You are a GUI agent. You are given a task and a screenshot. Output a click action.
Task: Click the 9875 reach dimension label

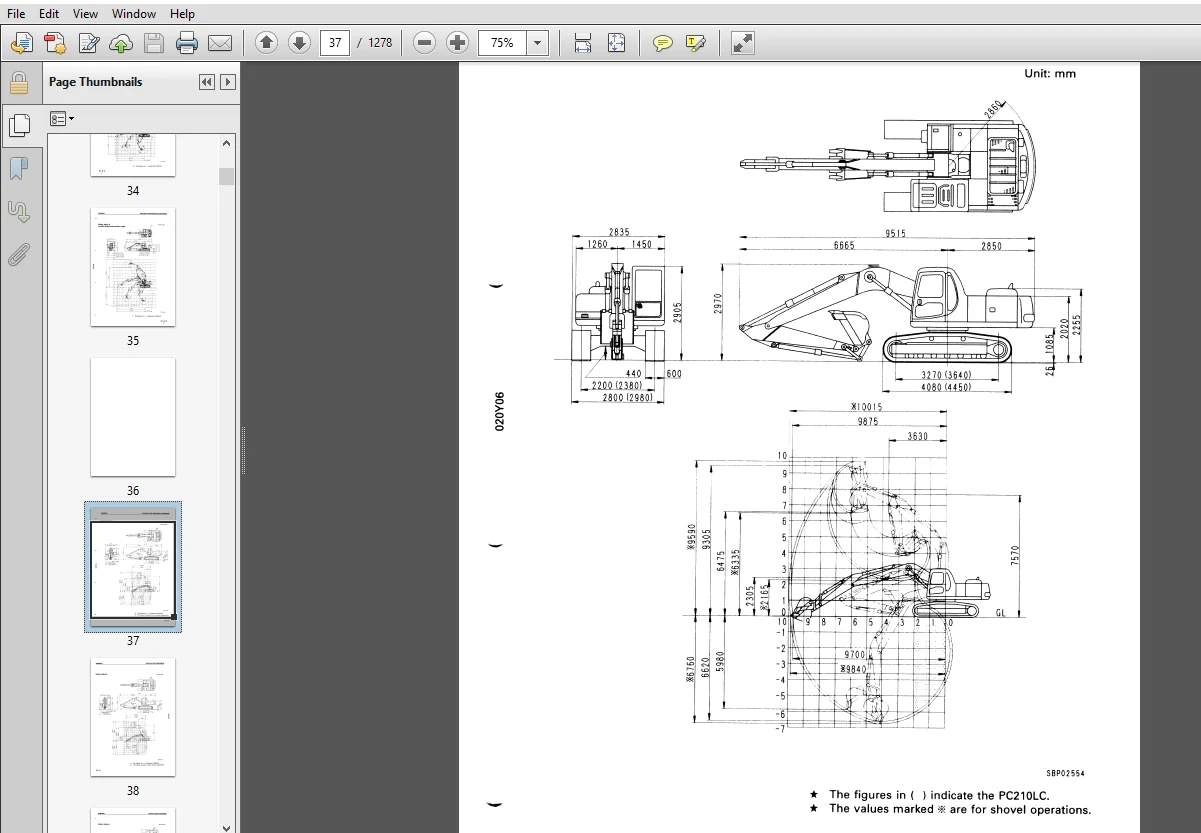tap(868, 421)
